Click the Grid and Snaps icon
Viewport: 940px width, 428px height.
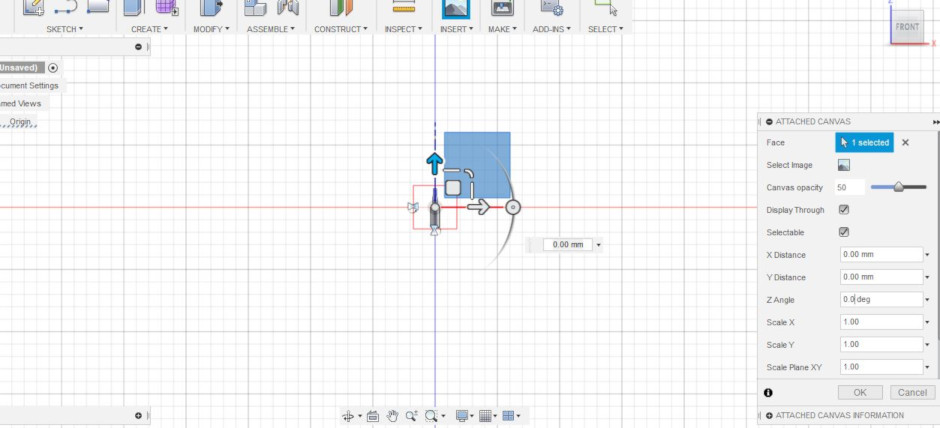tap(485, 415)
